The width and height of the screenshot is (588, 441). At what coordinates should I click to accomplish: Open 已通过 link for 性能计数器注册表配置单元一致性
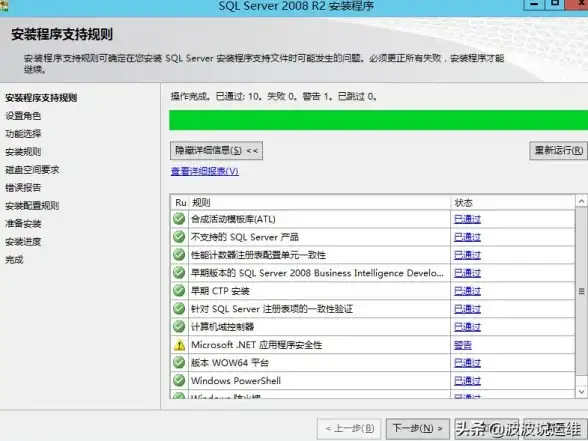coord(467,255)
